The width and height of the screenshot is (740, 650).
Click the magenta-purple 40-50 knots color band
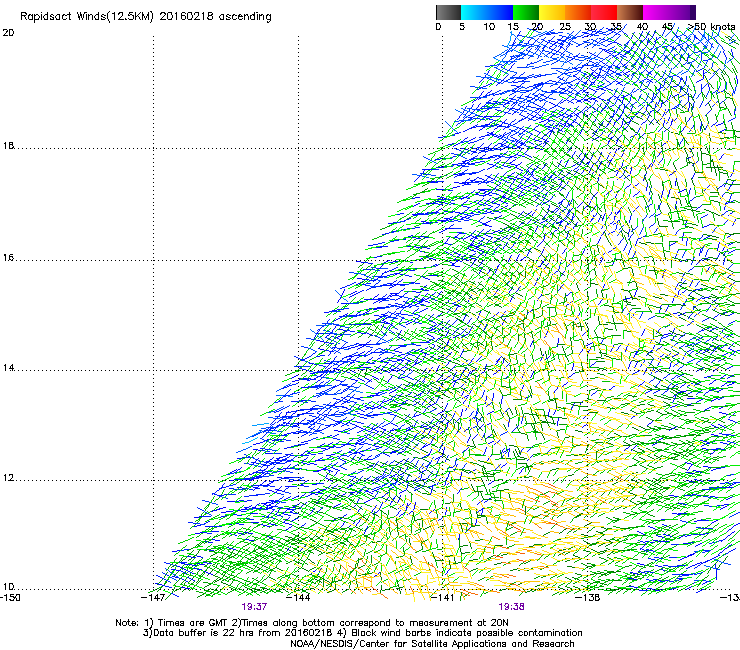669,12
